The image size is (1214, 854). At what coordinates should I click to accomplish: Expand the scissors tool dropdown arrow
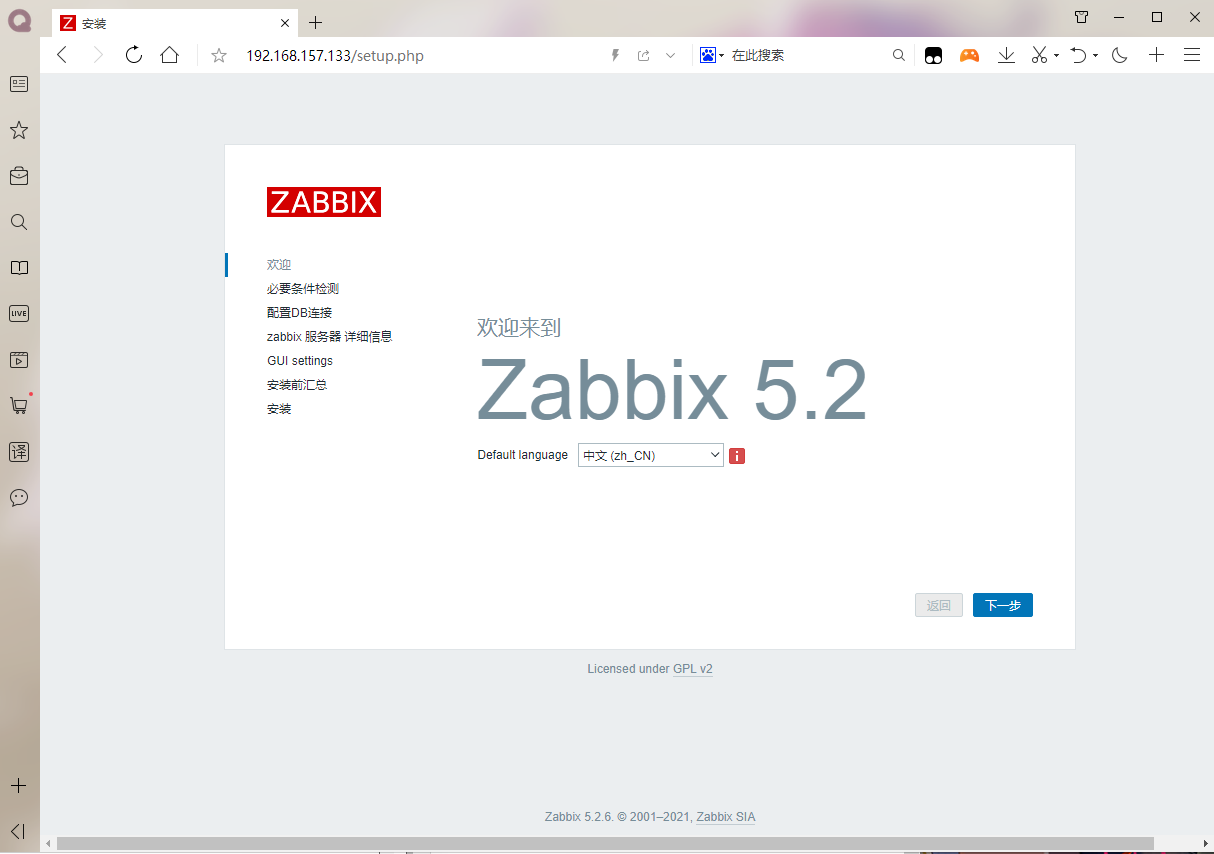coord(1056,56)
